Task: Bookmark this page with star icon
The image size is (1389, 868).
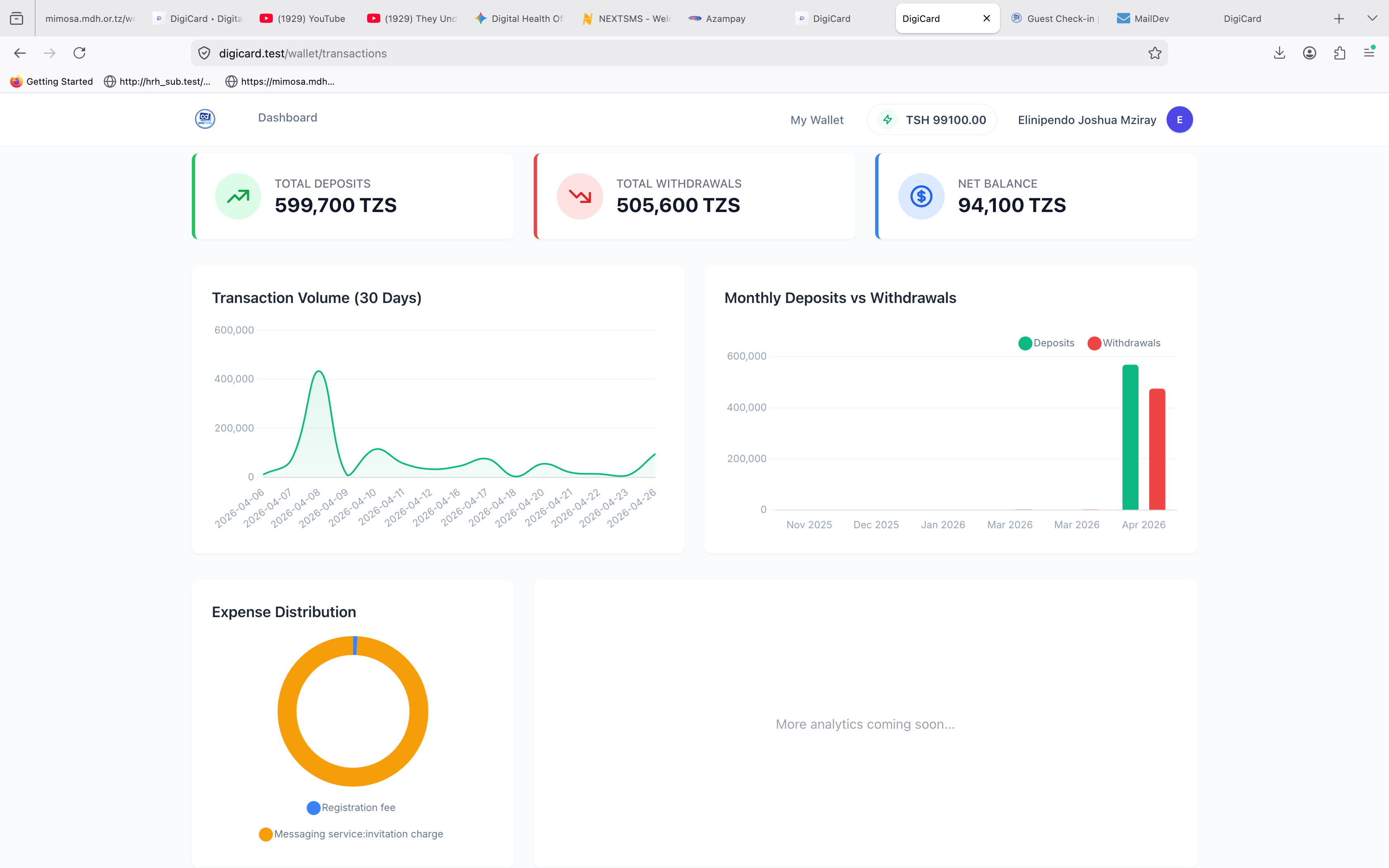Action: [1155, 53]
